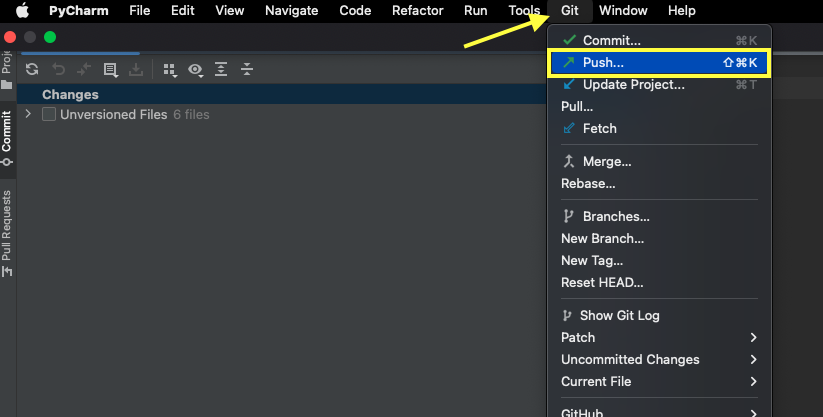Select Fetch in the Git menu
This screenshot has height=417, width=823.
[659, 129]
